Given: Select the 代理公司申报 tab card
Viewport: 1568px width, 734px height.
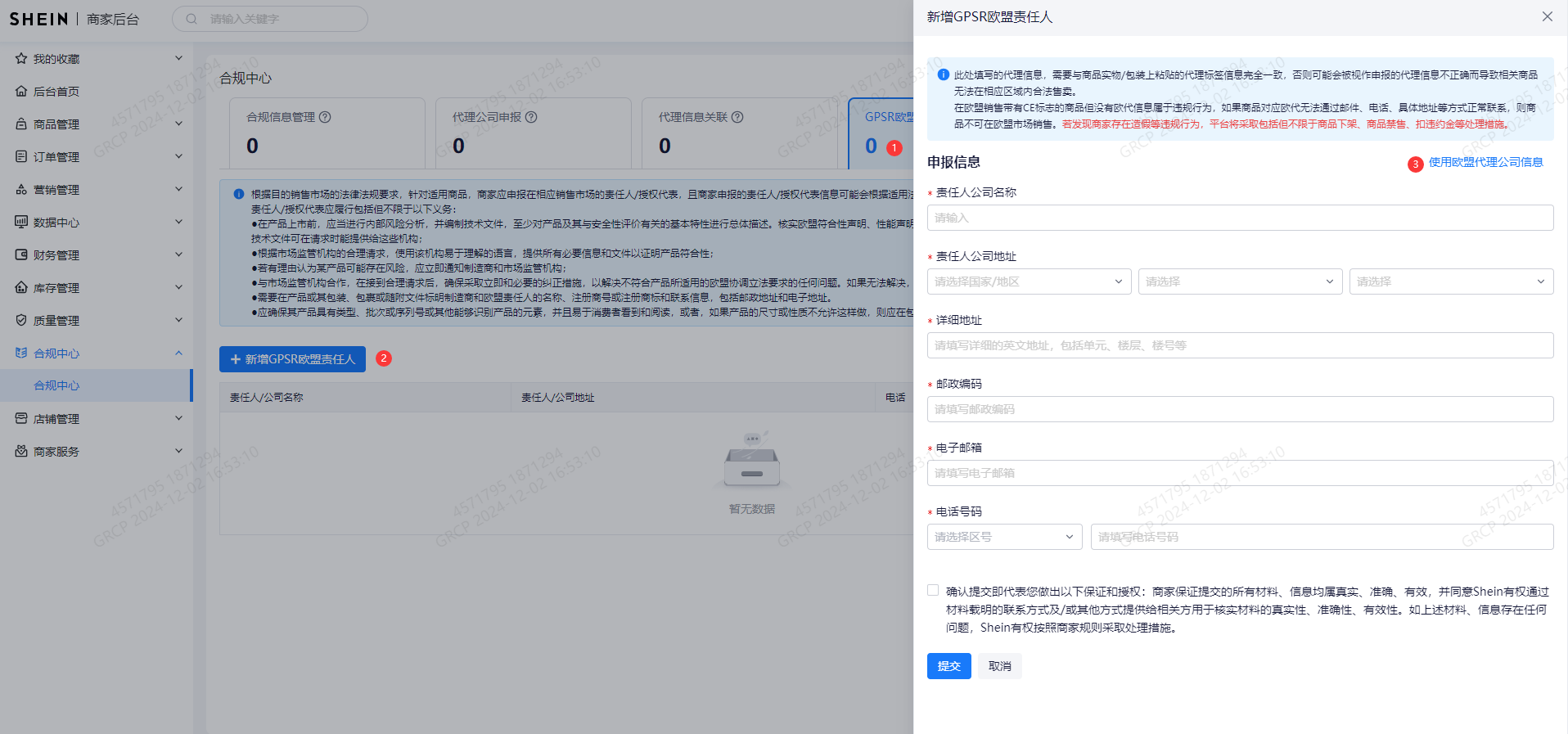Looking at the screenshot, I should pyautogui.click(x=534, y=133).
